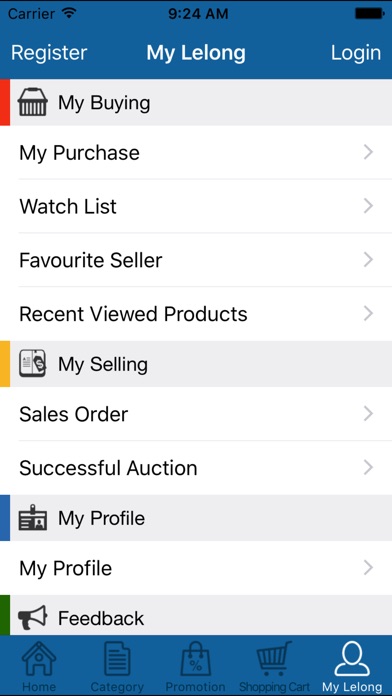Tap the Login button

click(356, 53)
